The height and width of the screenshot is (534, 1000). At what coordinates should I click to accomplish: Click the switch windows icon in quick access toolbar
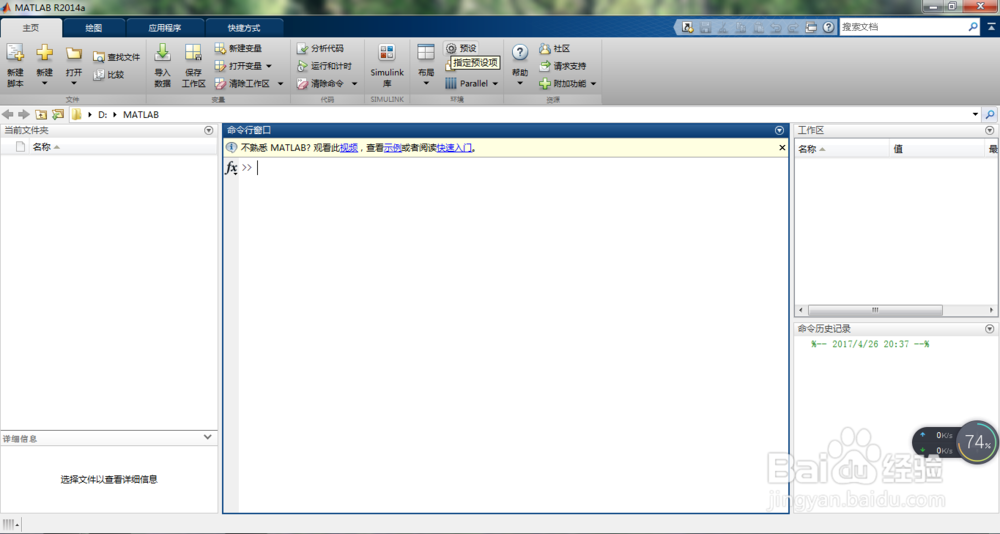coord(811,27)
